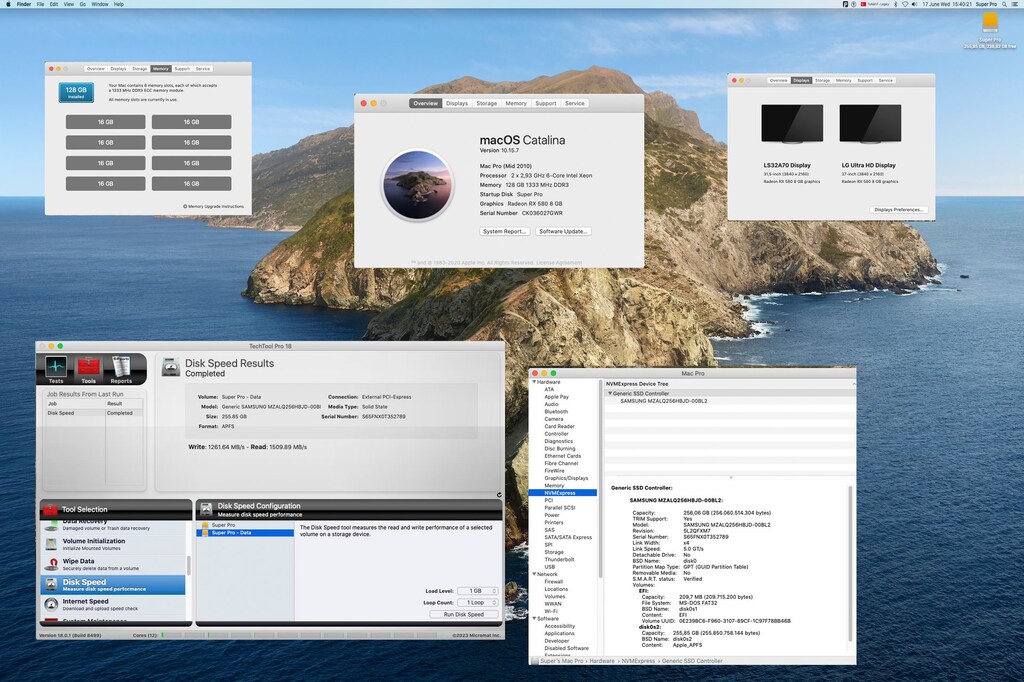Switch to Displays tab in macOS Catalina window
Image resolution: width=1024 pixels, height=682 pixels.
point(457,103)
